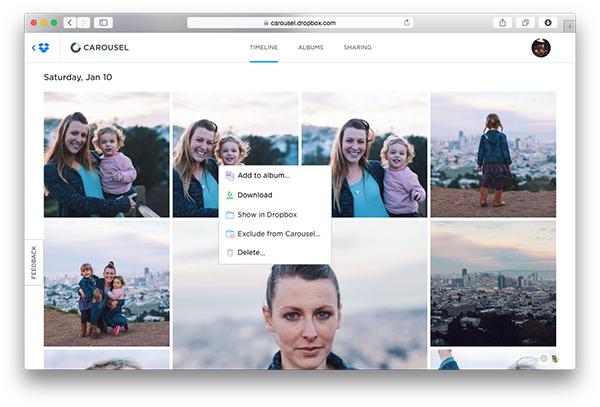The width and height of the screenshot is (600, 407).
Task: Reload the page
Action: click(x=407, y=23)
